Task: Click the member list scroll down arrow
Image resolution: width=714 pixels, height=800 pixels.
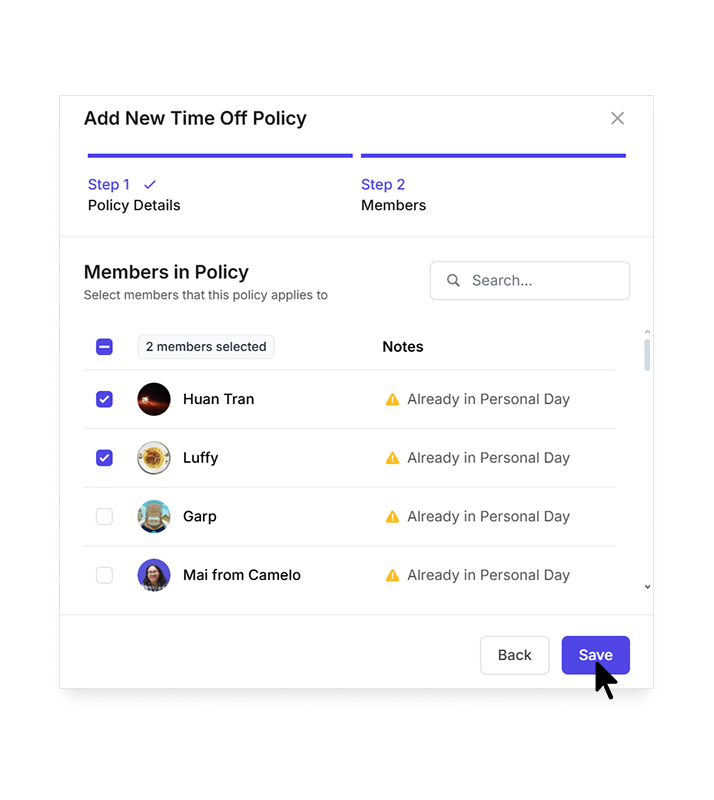Action: (x=647, y=587)
